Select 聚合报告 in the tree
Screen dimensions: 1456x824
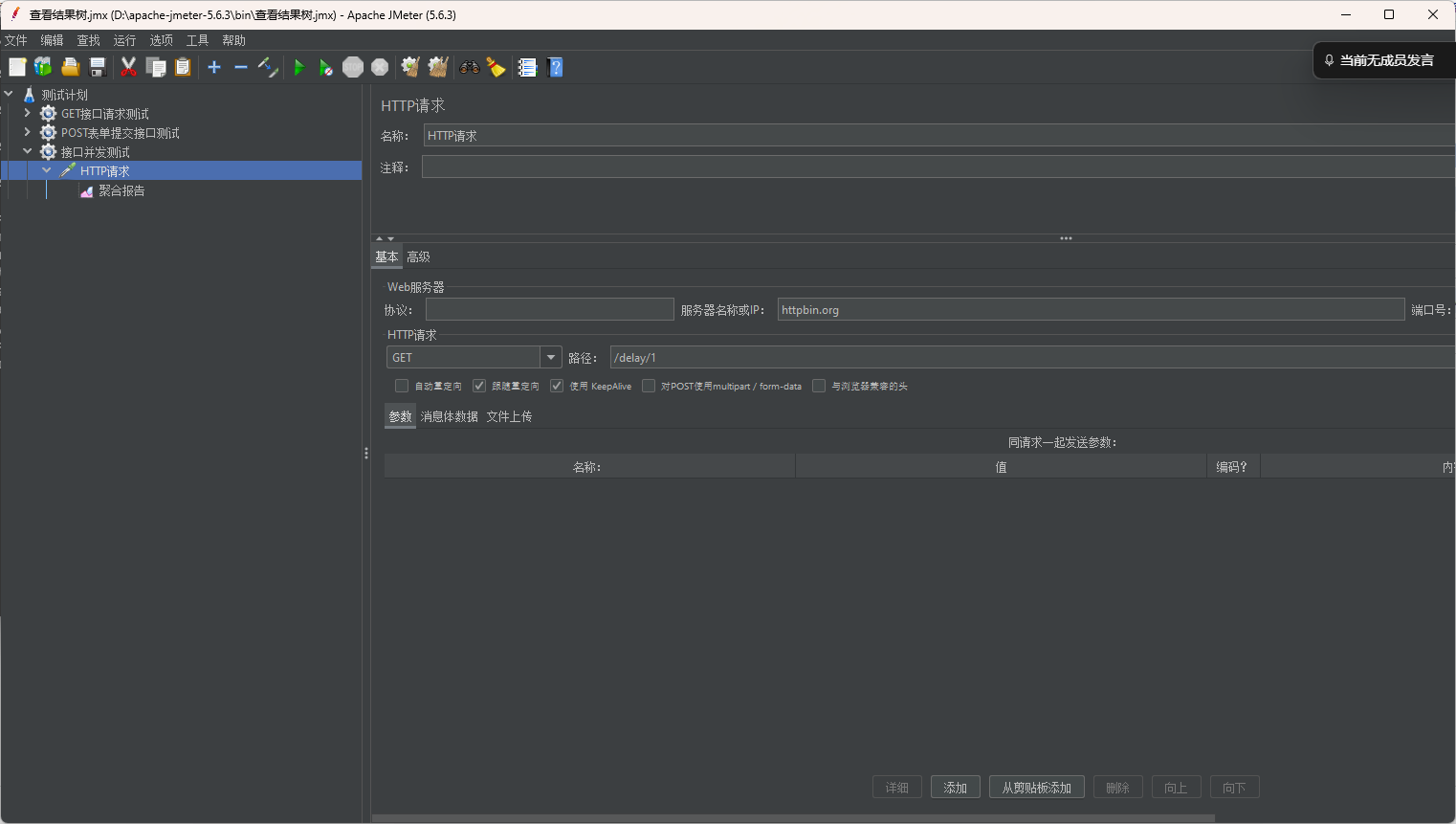pos(121,191)
